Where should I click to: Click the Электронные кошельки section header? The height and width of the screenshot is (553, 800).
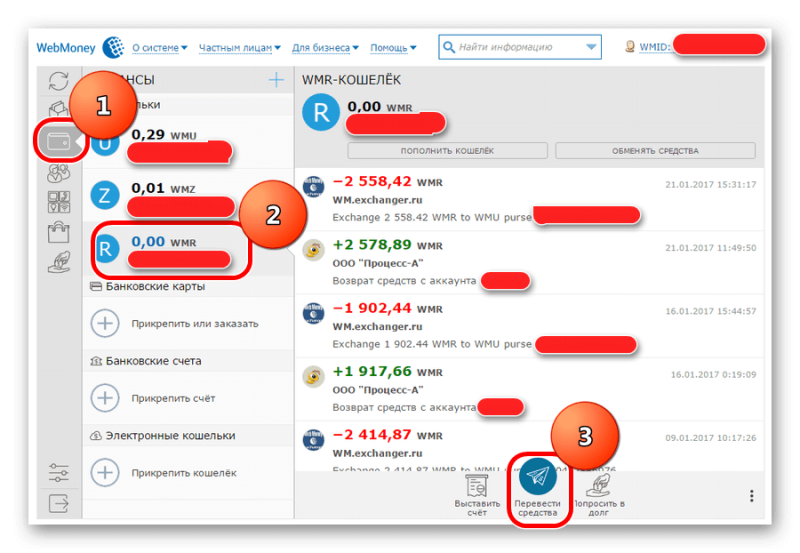tap(188, 436)
